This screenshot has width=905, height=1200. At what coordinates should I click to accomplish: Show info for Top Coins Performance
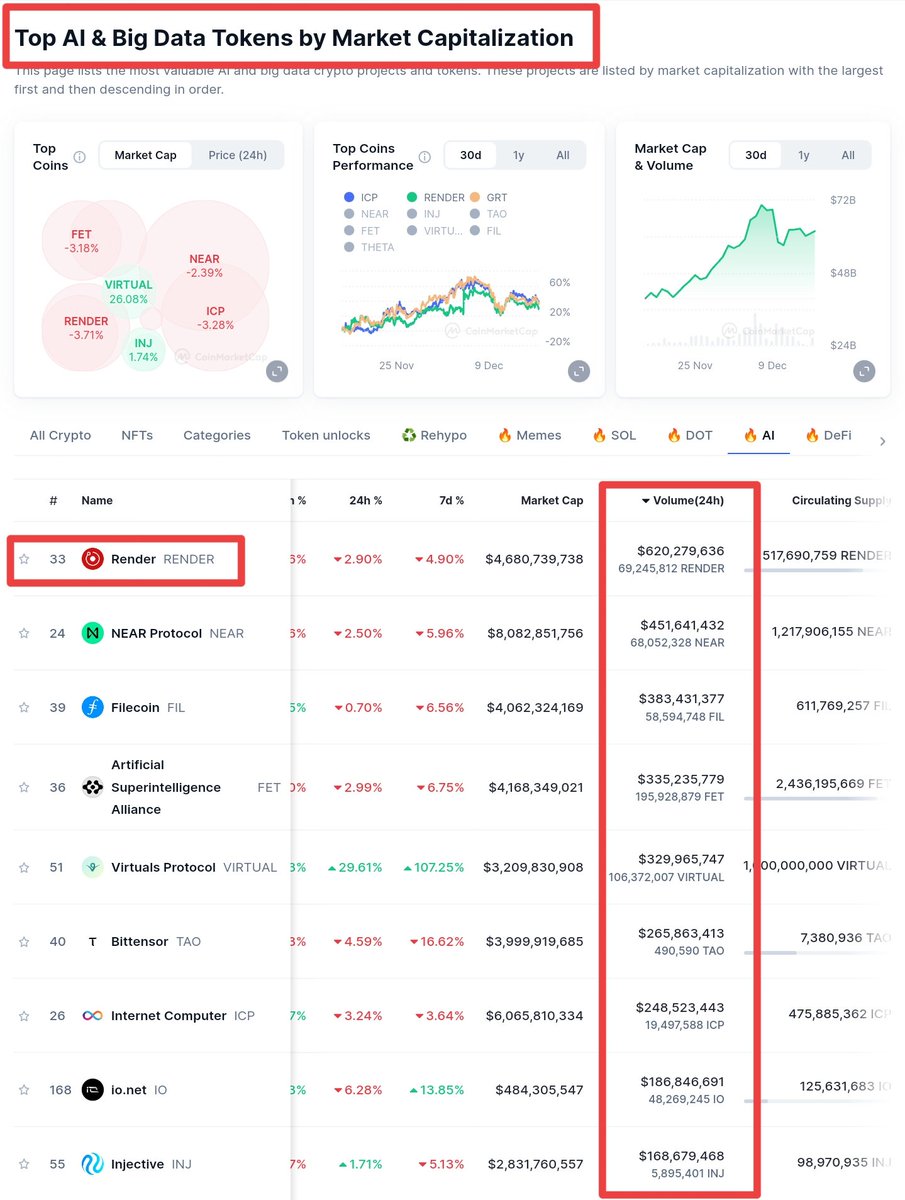[424, 157]
